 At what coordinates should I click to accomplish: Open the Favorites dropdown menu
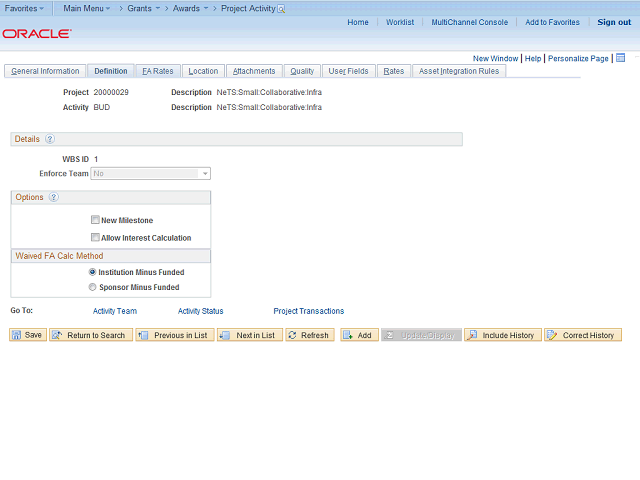point(24,8)
